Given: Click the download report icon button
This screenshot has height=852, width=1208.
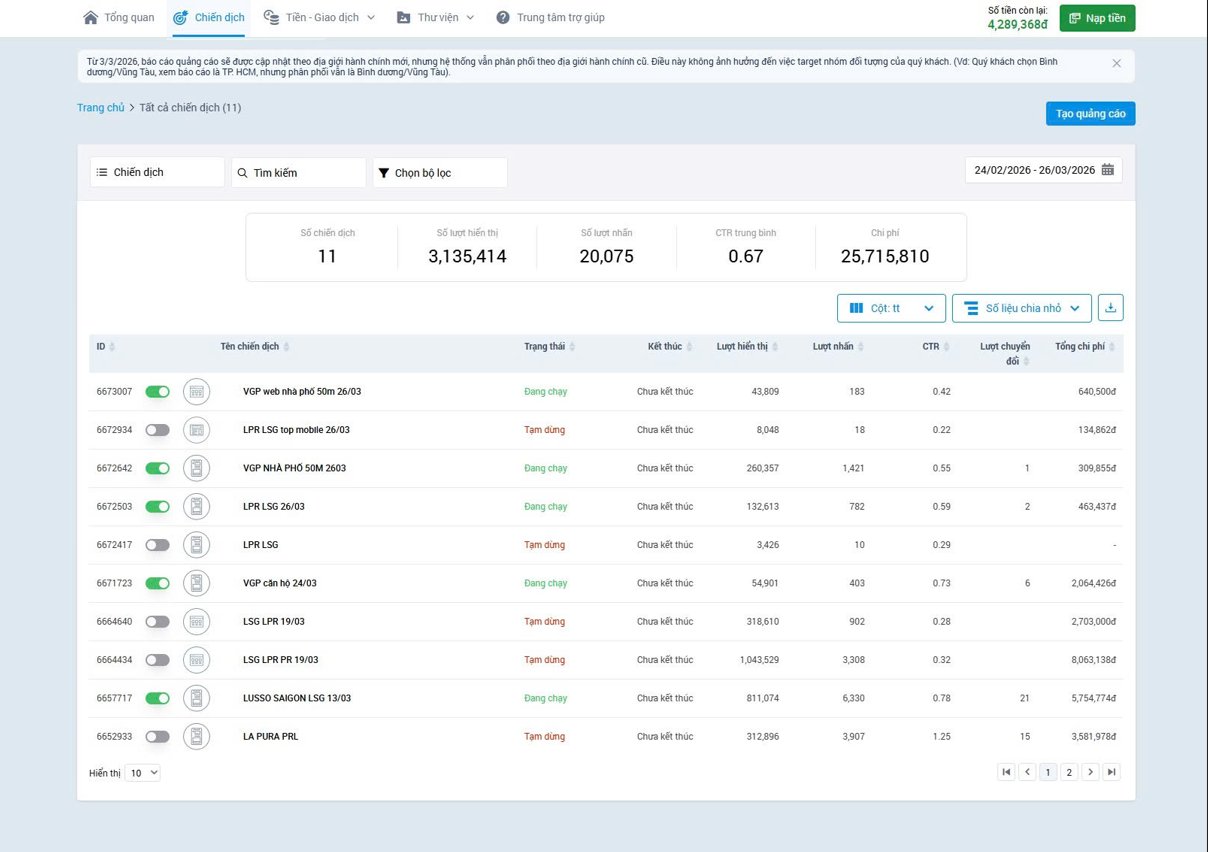Looking at the screenshot, I should coord(1110,308).
